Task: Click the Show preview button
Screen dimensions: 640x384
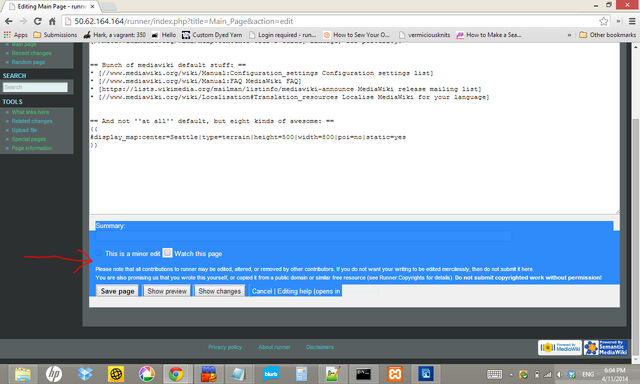Action: click(167, 291)
